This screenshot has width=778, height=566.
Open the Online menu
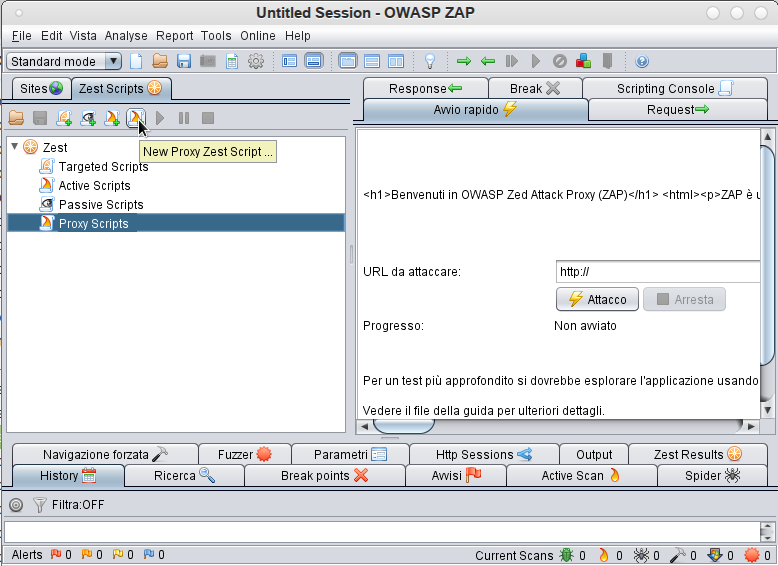pyautogui.click(x=258, y=36)
